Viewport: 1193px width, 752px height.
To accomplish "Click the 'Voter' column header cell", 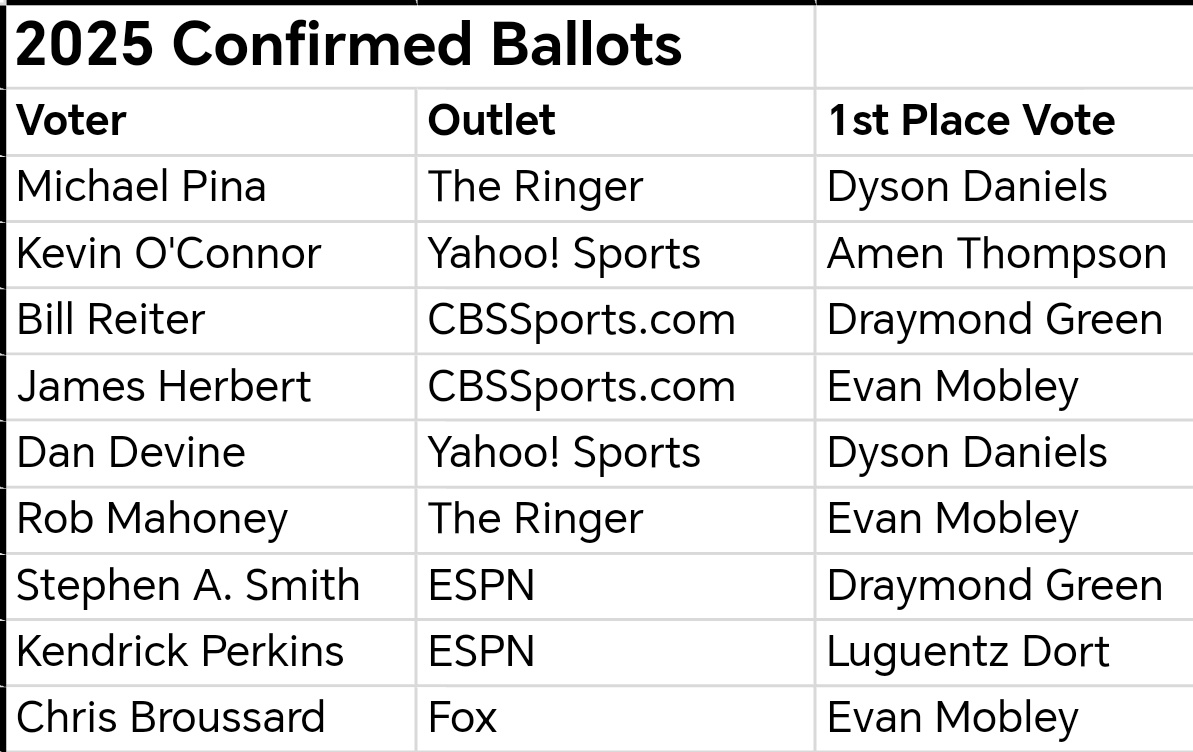I will 212,122.
